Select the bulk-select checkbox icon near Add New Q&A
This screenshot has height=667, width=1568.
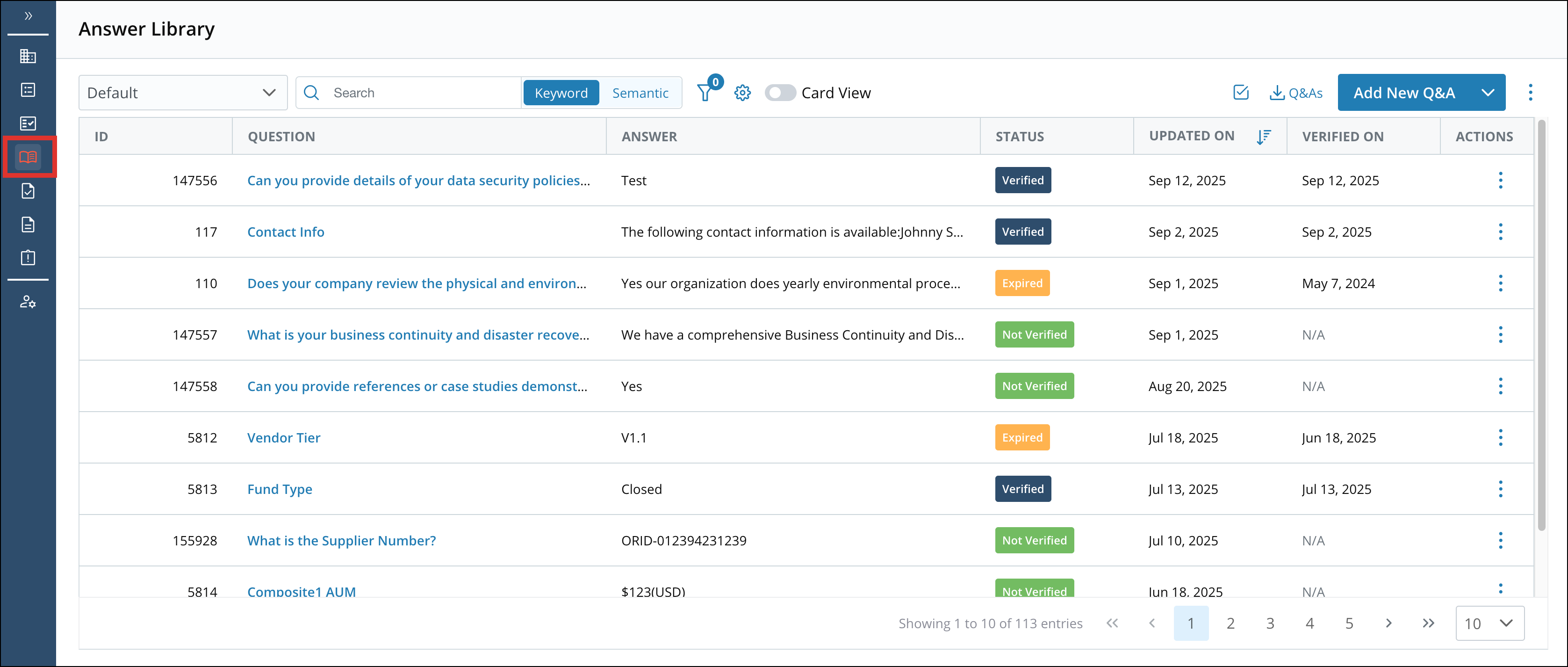(1241, 93)
